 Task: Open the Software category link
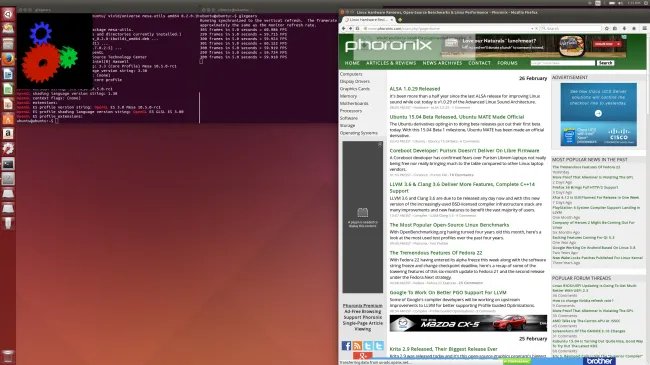click(349, 118)
